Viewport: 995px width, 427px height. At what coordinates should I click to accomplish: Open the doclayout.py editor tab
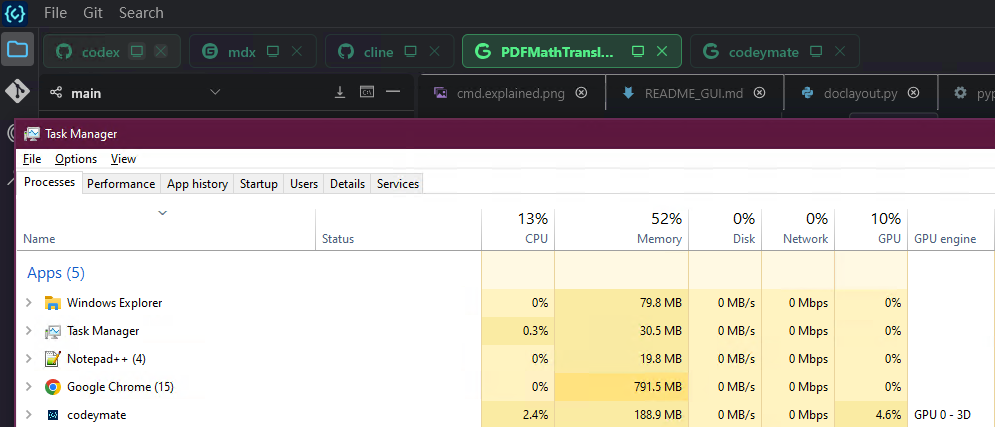[x=860, y=93]
